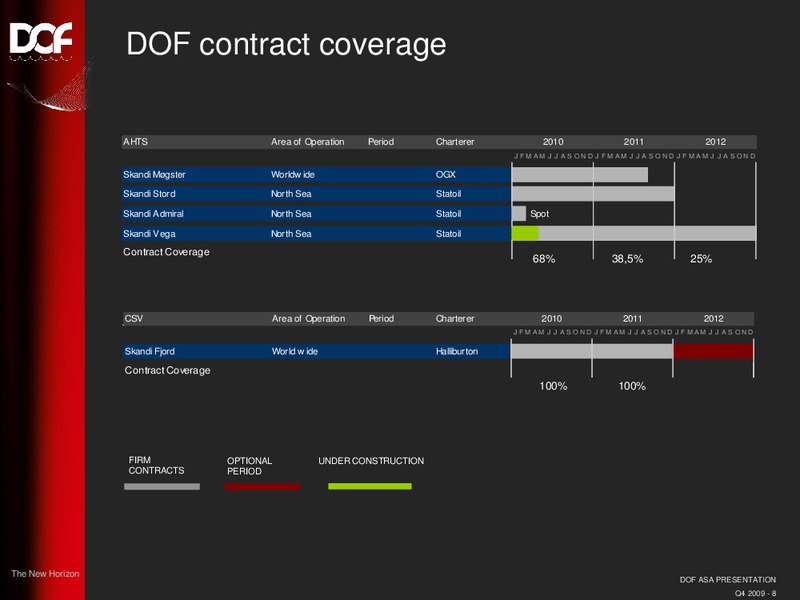
Task: Click the small grey bar for Skandi Admiral
Action: tap(519, 214)
